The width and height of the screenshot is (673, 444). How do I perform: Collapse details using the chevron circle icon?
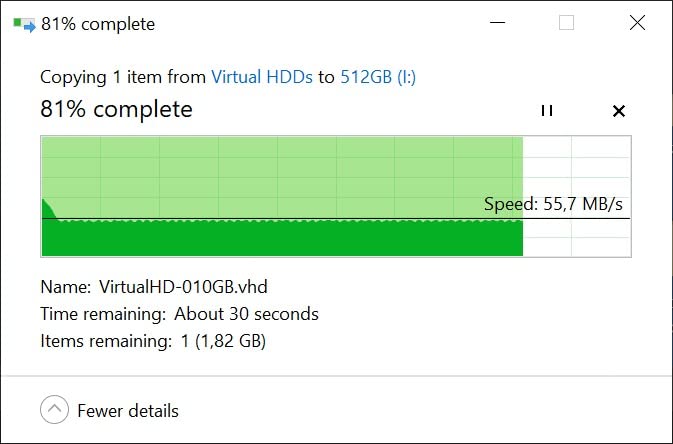pos(54,410)
